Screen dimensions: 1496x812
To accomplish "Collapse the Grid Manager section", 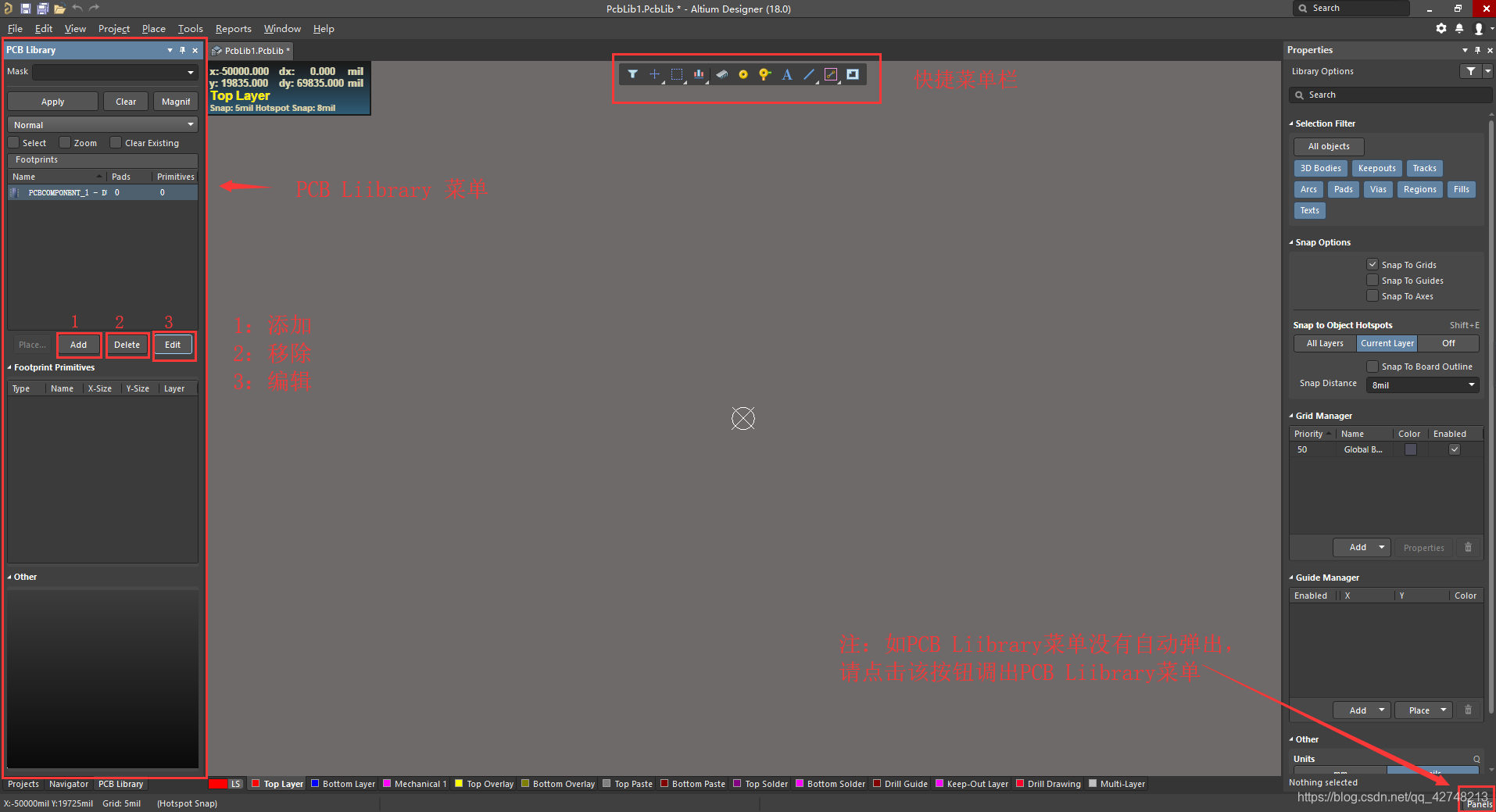I will coord(1291,416).
